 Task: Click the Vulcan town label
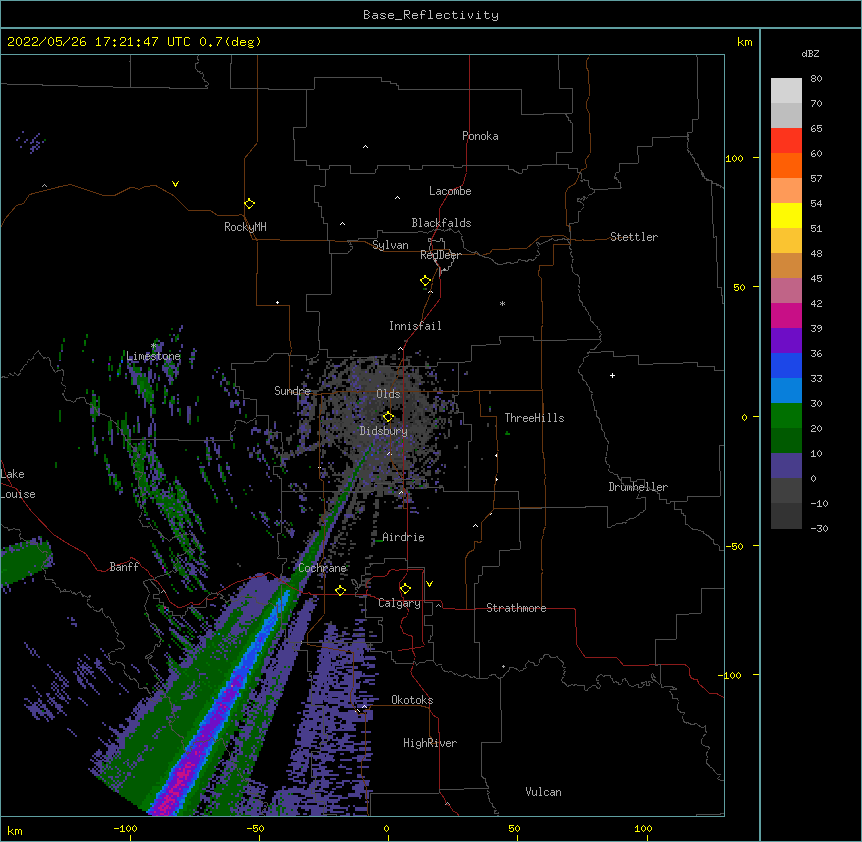543,792
